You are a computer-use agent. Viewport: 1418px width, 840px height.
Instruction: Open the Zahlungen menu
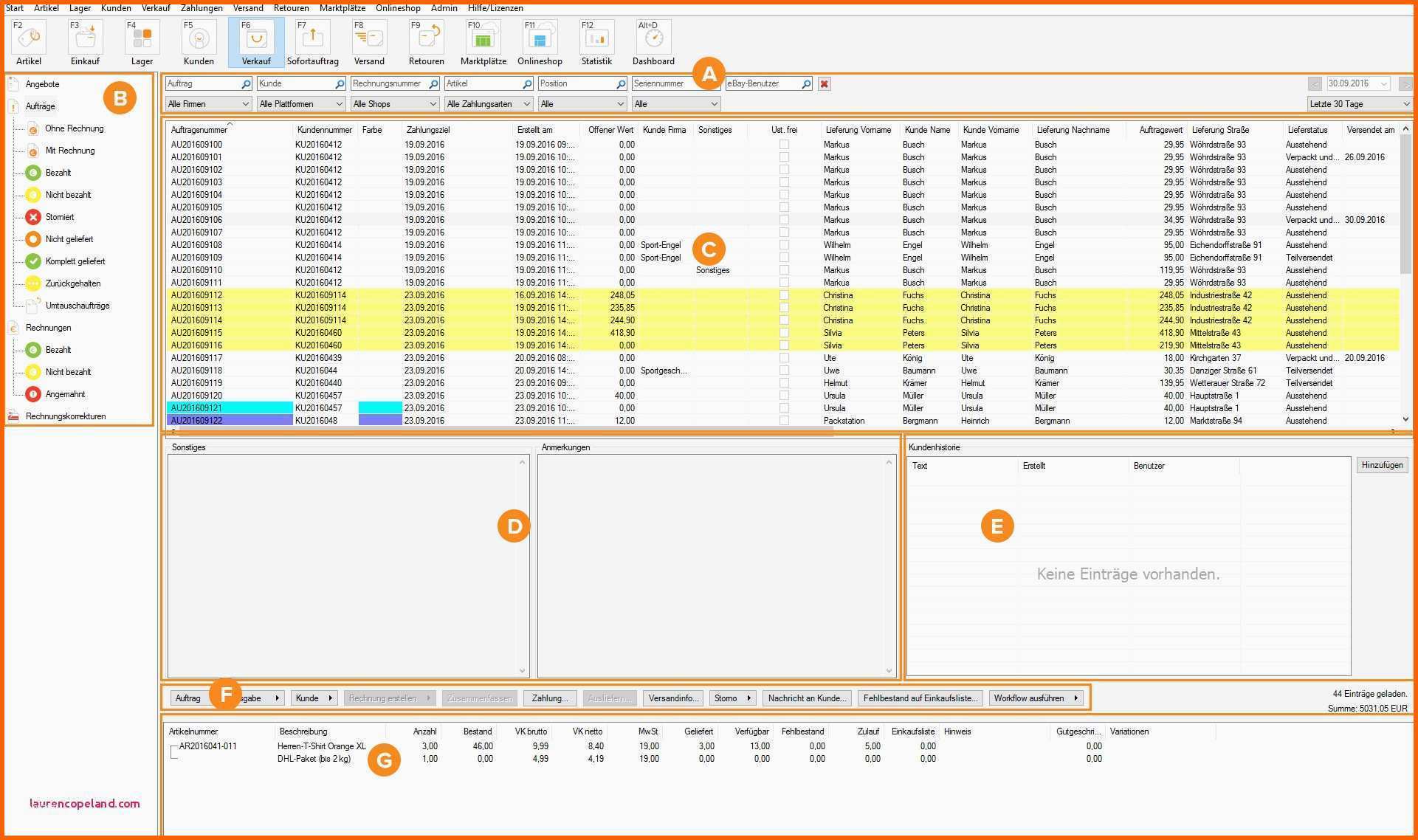click(202, 8)
